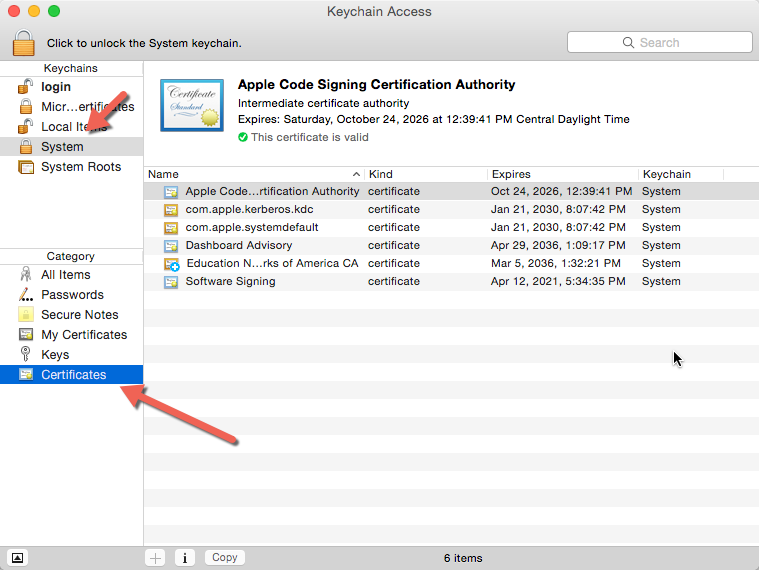Open the My Certificates category
This screenshot has width=759, height=570.
72,334
